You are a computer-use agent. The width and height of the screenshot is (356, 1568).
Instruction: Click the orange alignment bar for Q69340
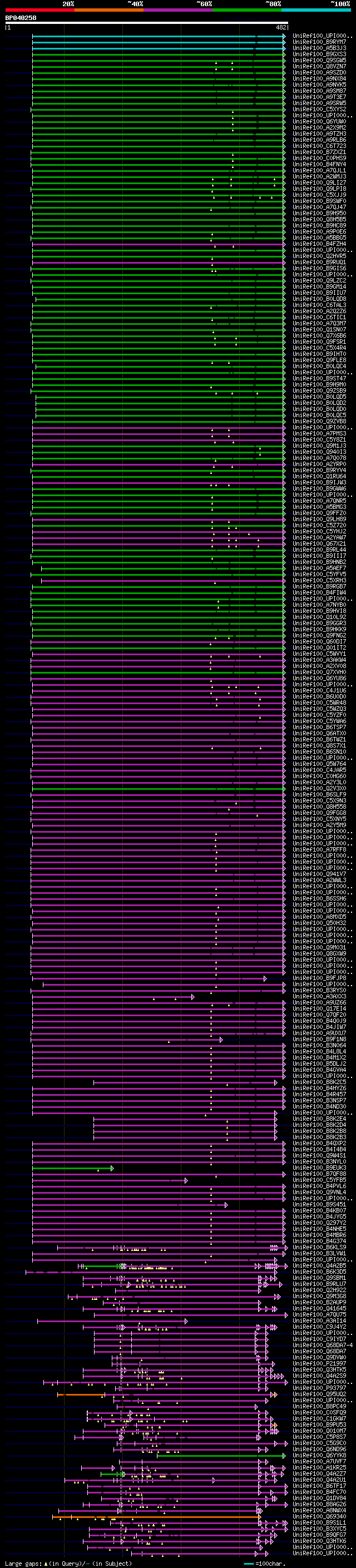point(156,1517)
